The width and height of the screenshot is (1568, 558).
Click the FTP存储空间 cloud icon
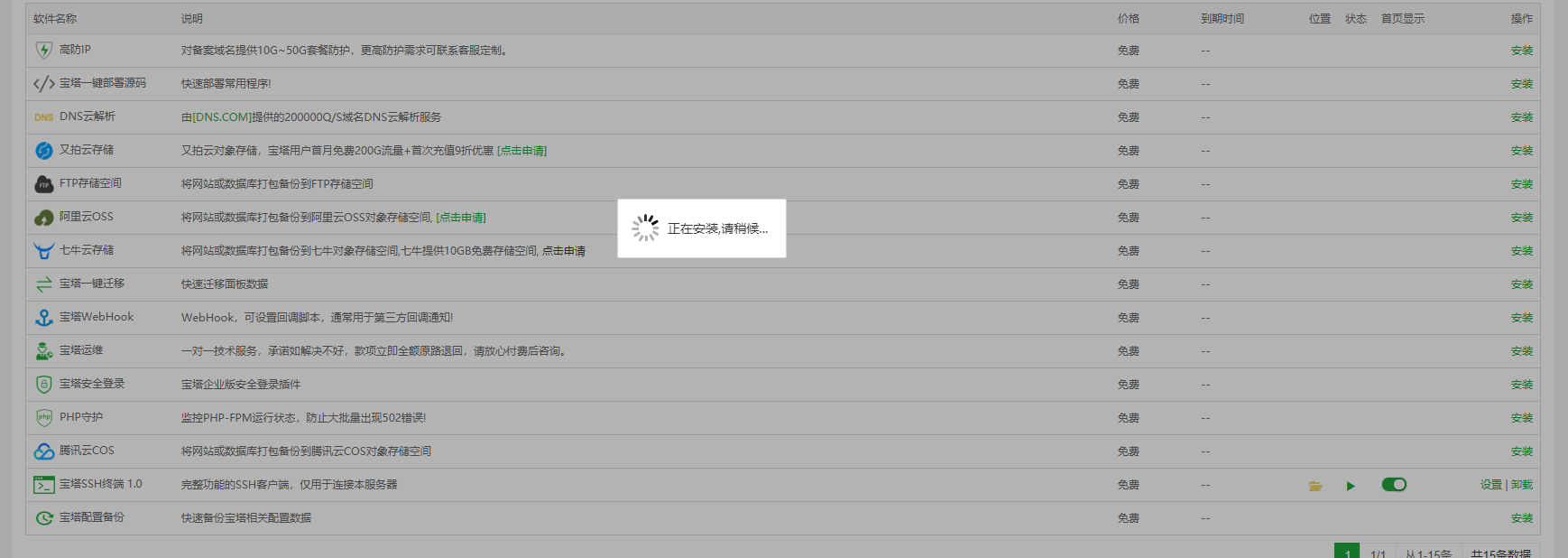[43, 184]
